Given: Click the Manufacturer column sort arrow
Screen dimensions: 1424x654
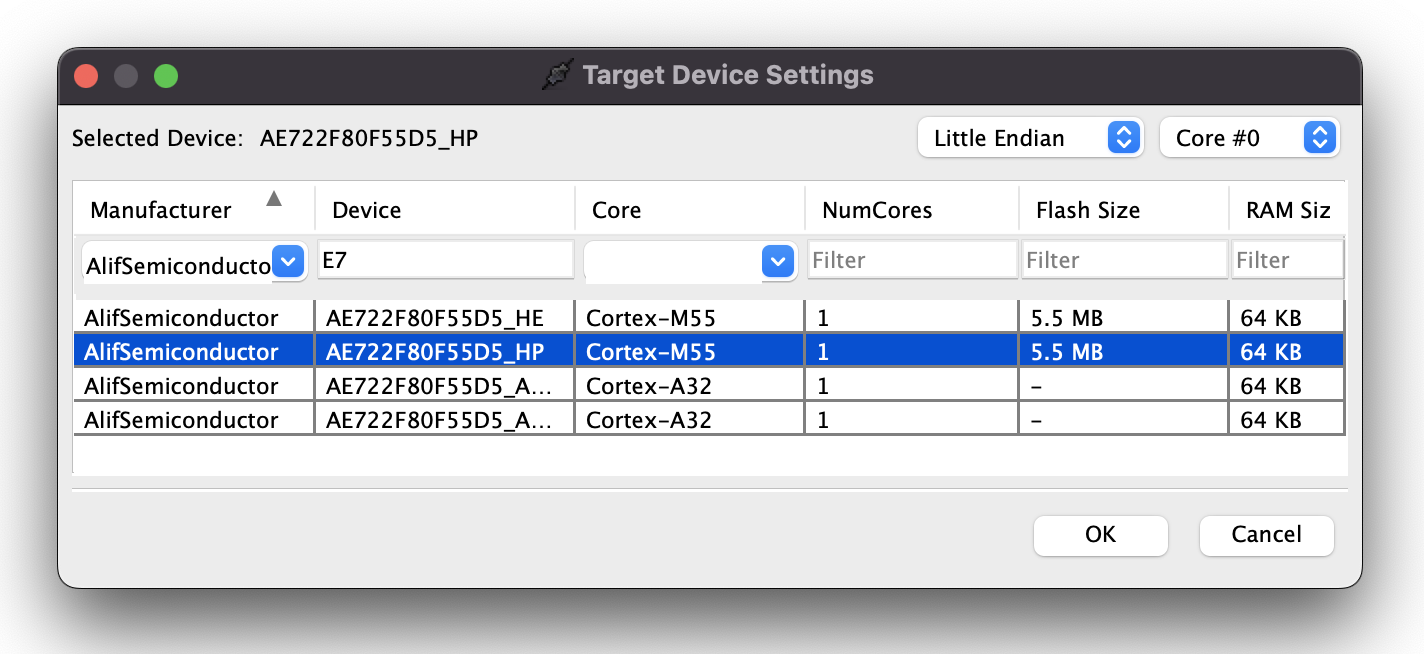Looking at the screenshot, I should point(273,199).
